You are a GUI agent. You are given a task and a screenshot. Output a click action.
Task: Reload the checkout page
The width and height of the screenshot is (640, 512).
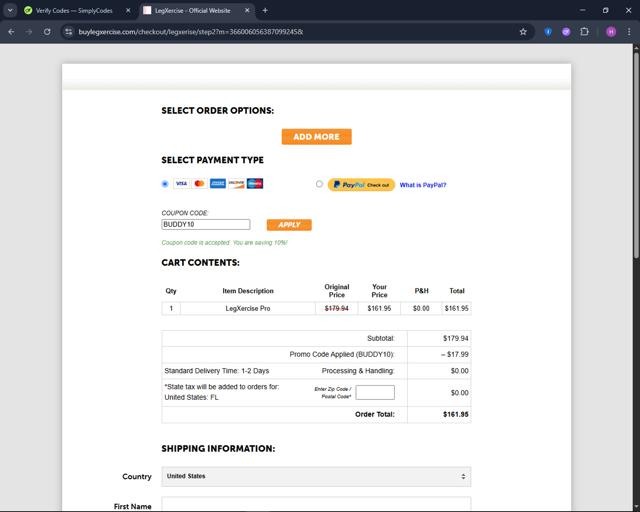coord(47,31)
